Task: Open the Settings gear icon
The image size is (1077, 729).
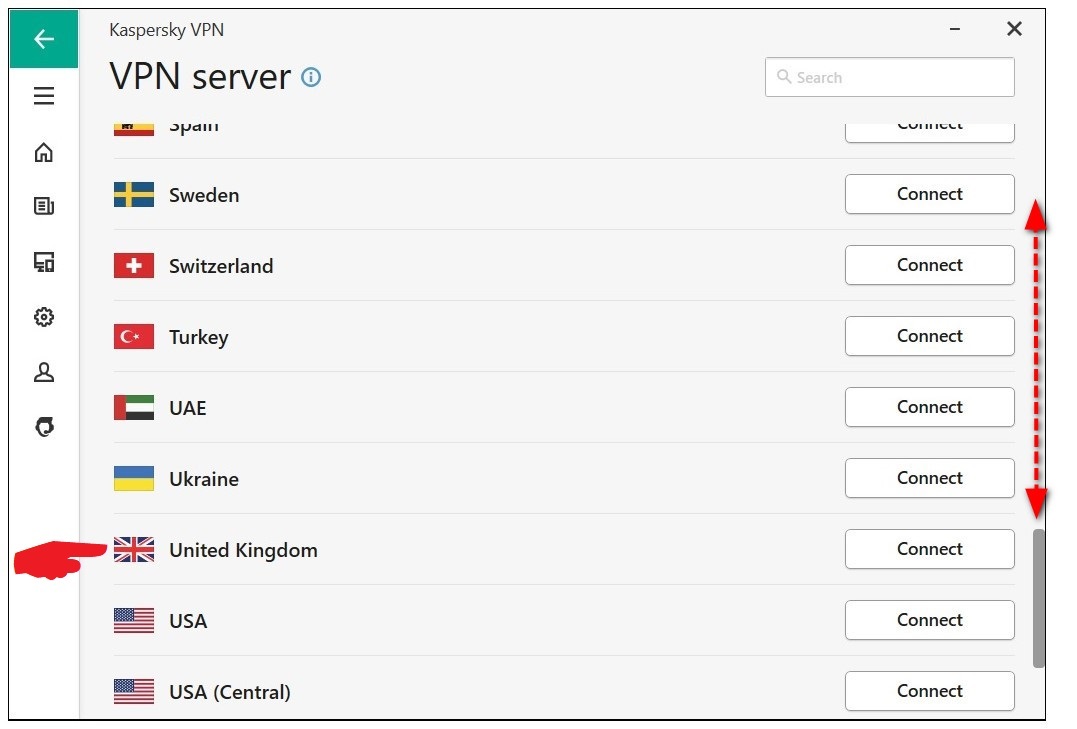Action: [43, 318]
